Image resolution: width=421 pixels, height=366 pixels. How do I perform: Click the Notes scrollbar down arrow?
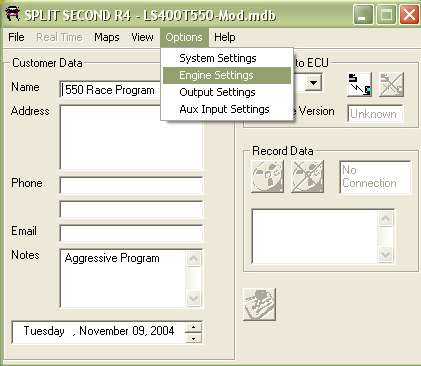pyautogui.click(x=194, y=298)
